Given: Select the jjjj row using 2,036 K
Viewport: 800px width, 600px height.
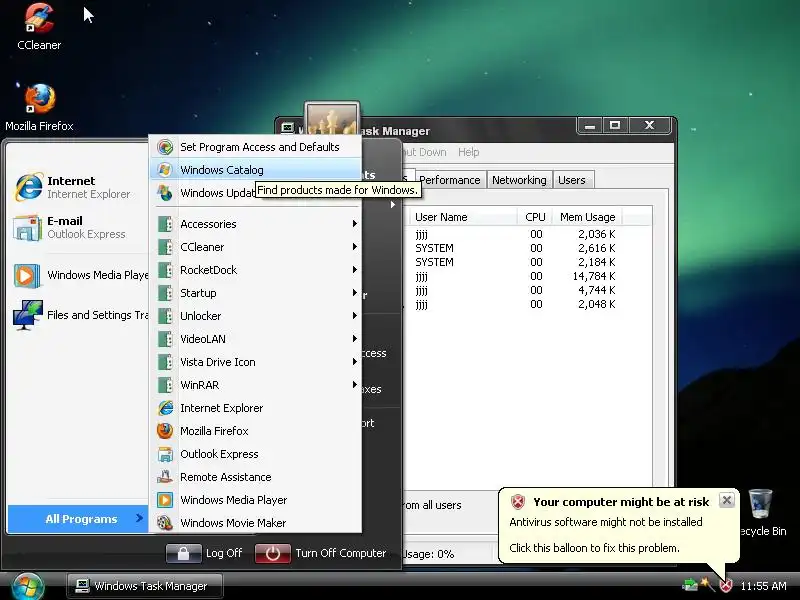Looking at the screenshot, I should point(528,234).
